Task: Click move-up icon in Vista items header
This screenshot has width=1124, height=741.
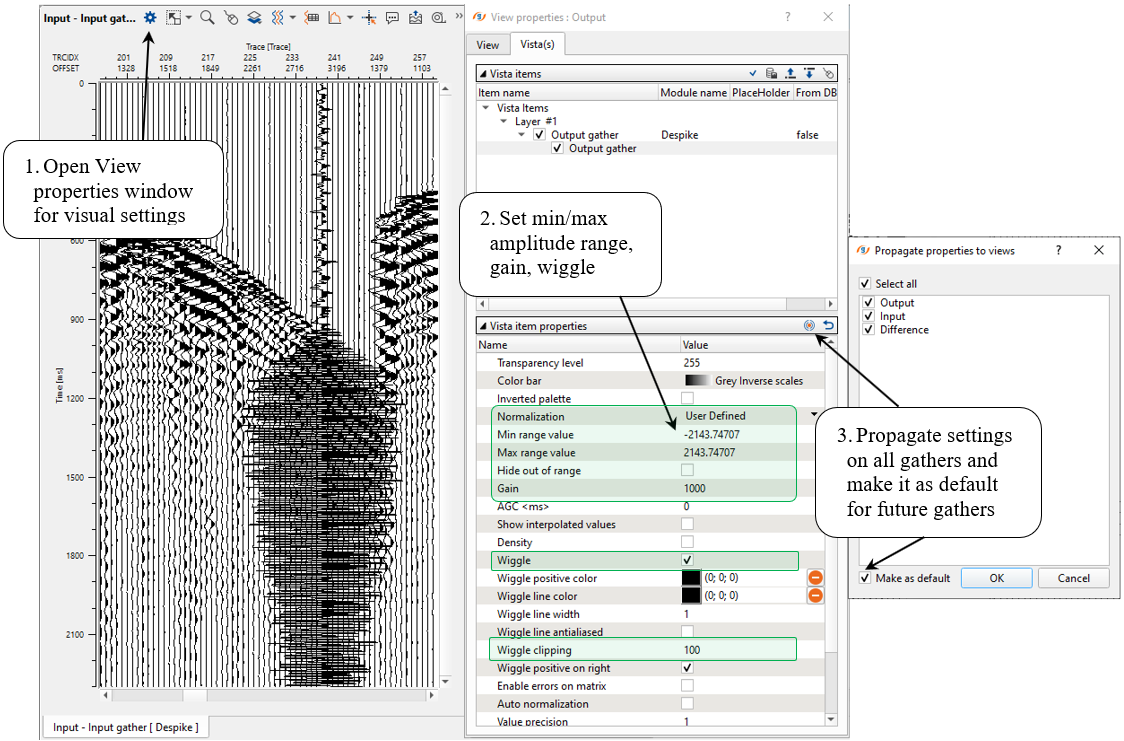Action: coord(790,73)
